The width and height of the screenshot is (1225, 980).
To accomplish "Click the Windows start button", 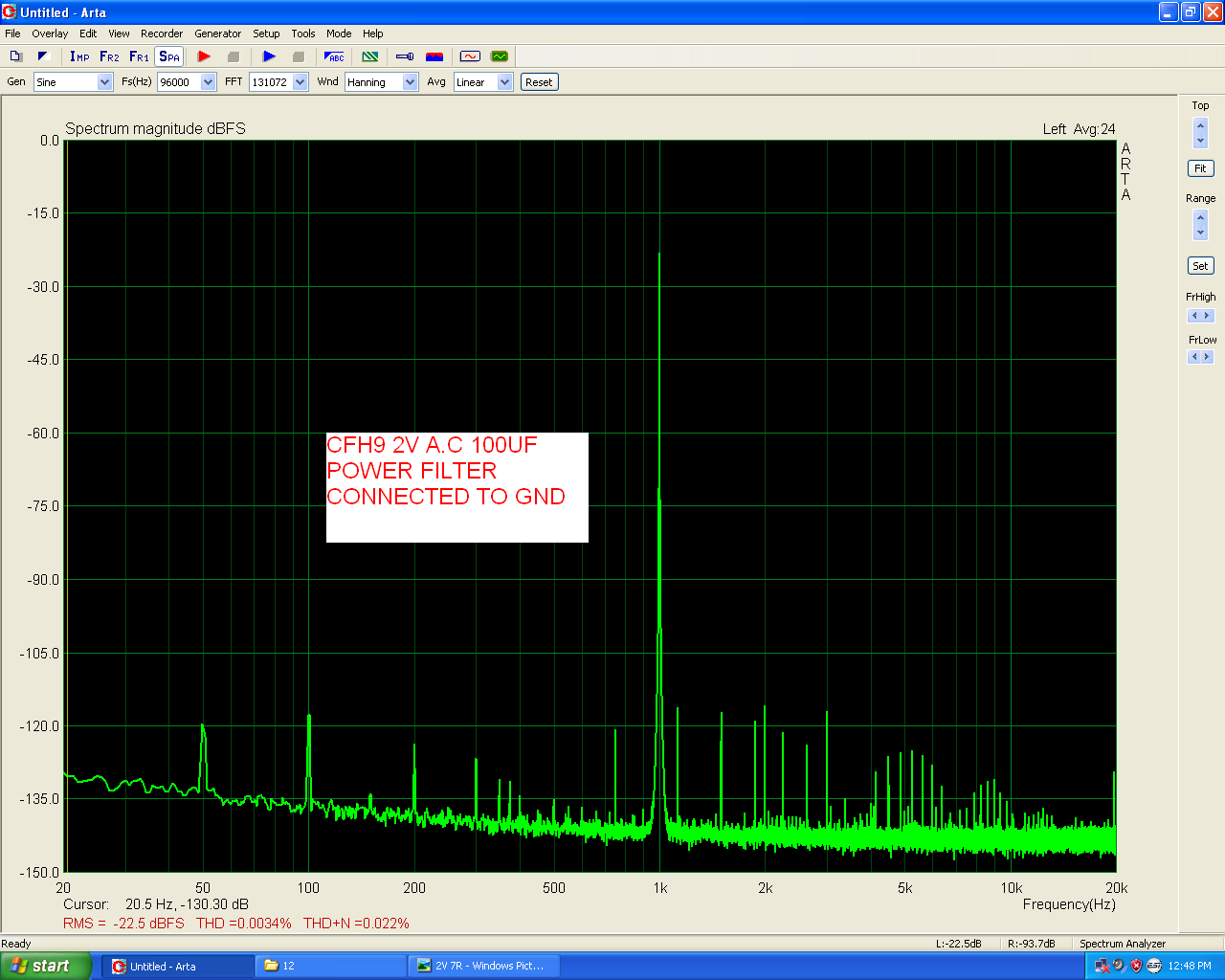I will pos(46,966).
